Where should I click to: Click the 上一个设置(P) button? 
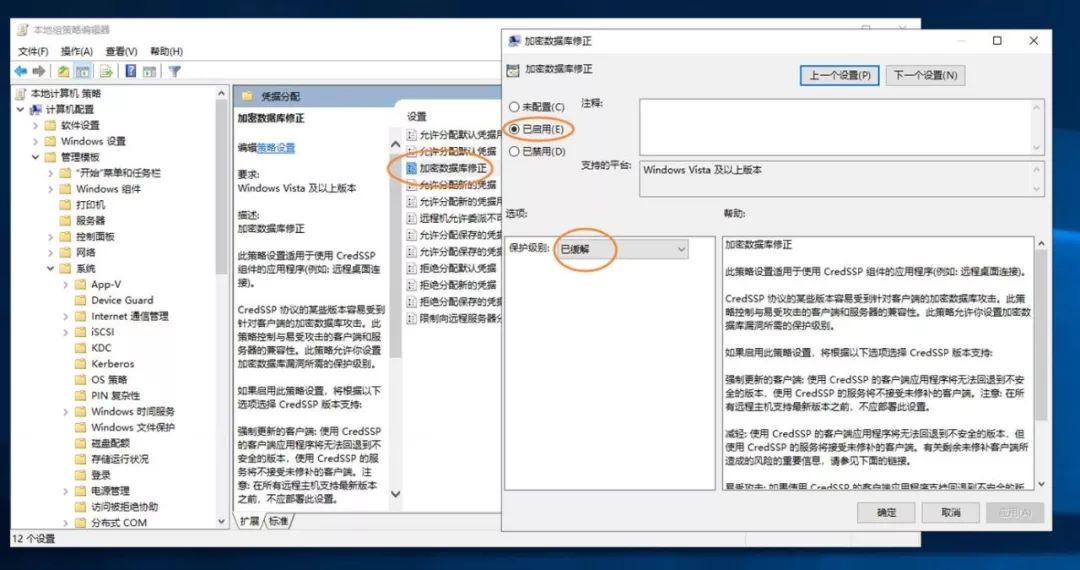click(x=840, y=75)
